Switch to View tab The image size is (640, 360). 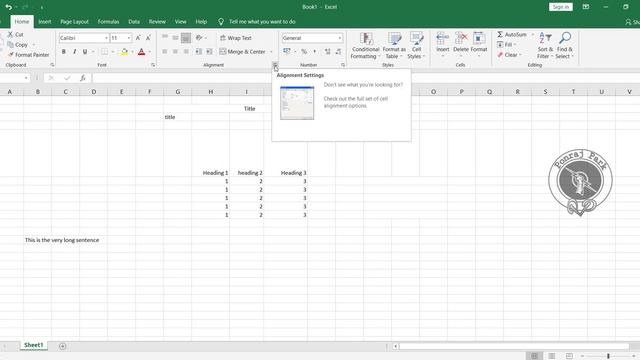180,22
